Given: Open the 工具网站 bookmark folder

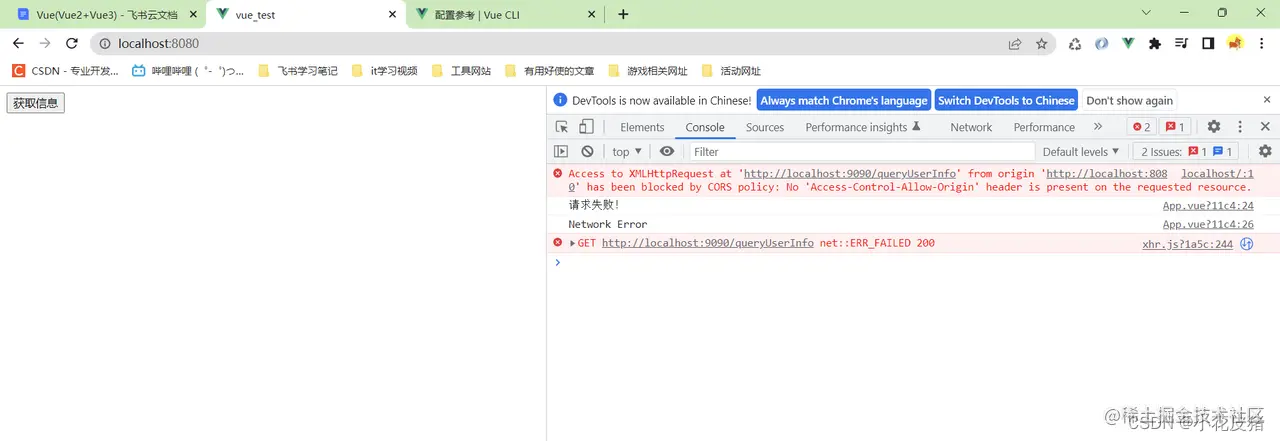Looking at the screenshot, I should tap(462, 71).
